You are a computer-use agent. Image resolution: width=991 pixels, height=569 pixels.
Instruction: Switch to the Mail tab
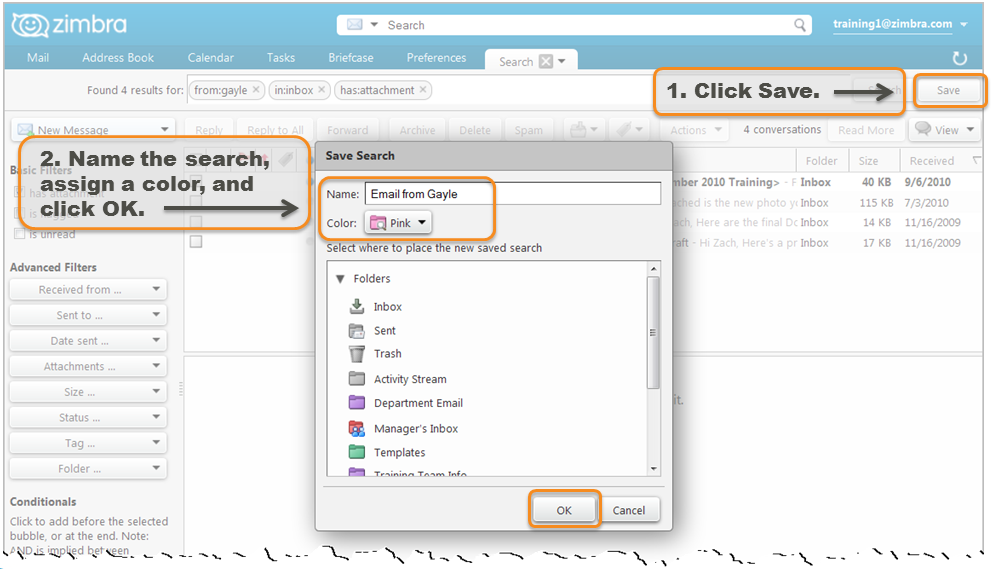point(38,58)
